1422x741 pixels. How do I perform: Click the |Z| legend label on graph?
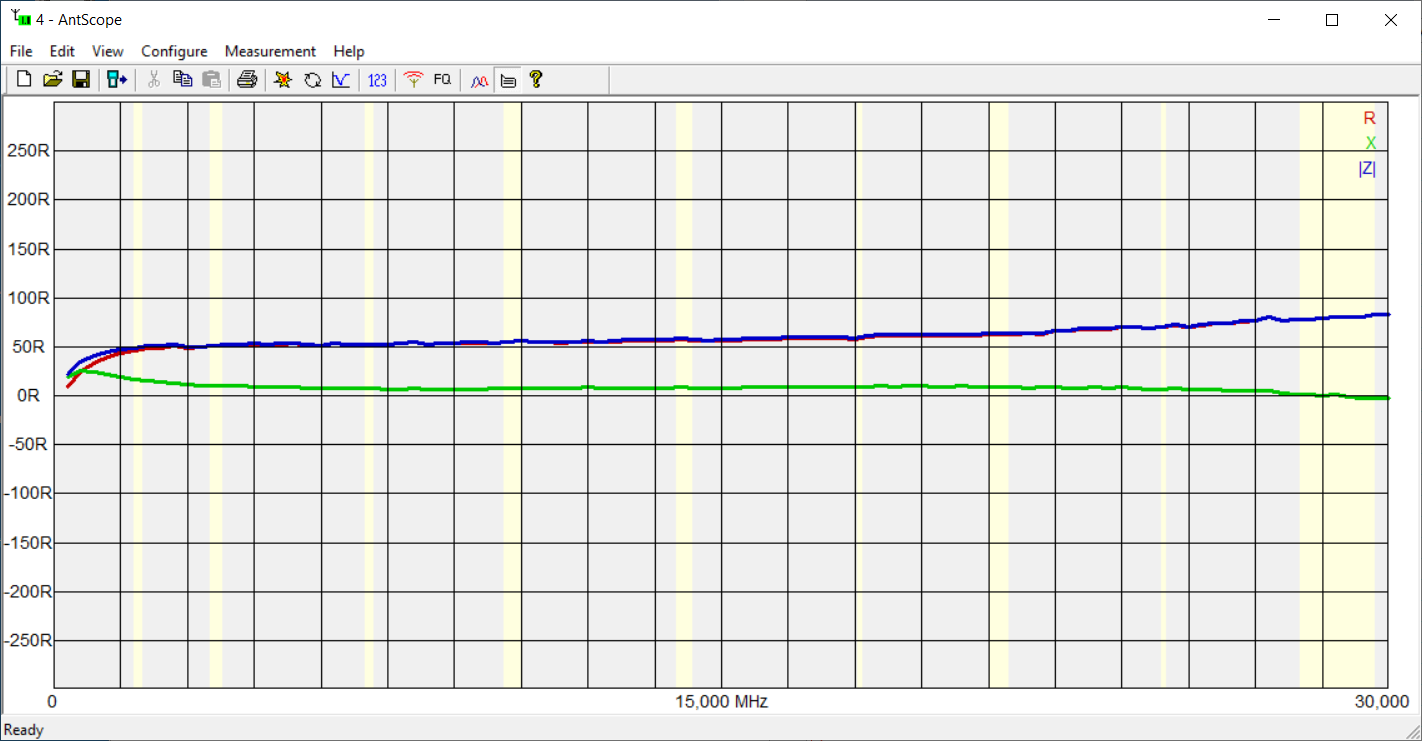(1366, 169)
